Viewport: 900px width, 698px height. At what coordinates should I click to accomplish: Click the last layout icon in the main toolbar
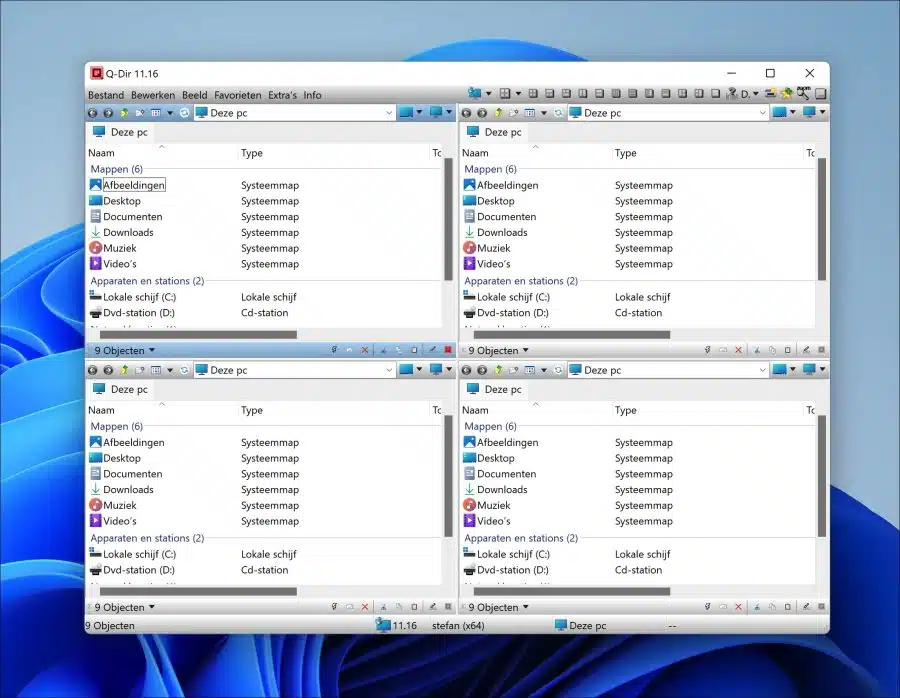click(821, 94)
